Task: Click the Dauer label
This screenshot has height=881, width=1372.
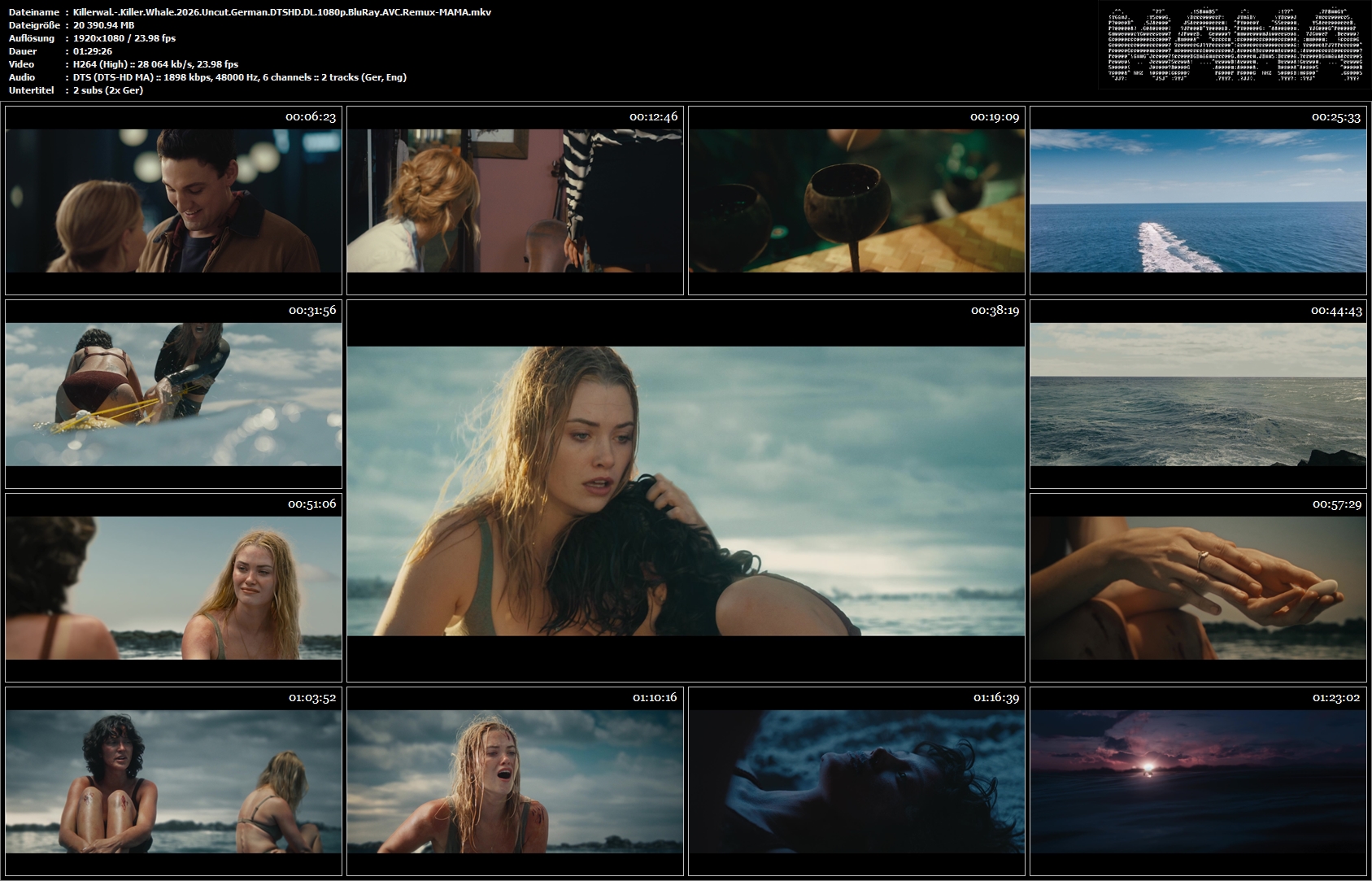Action: [22, 51]
